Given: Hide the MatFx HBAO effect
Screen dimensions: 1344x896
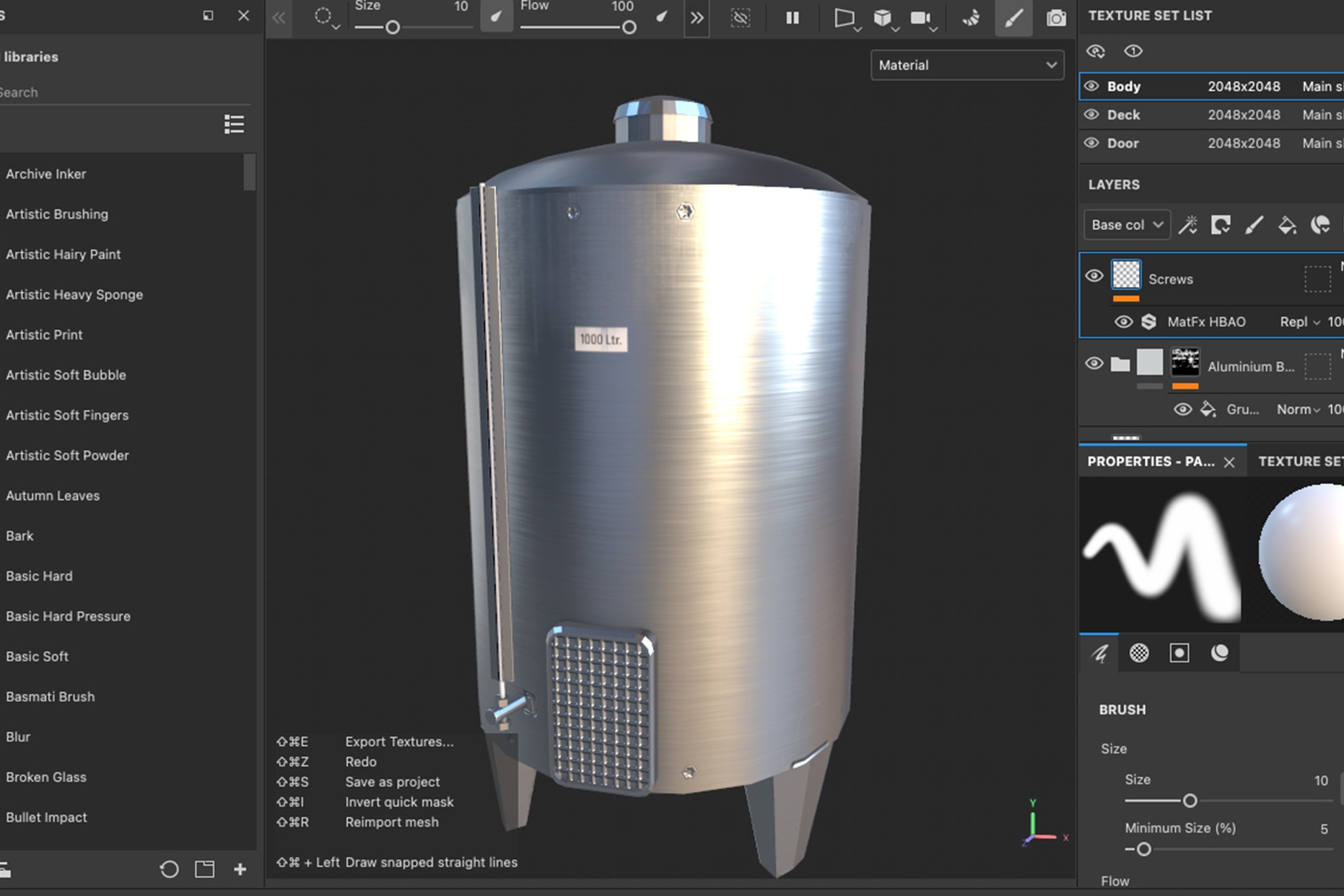Looking at the screenshot, I should pyautogui.click(x=1123, y=322).
